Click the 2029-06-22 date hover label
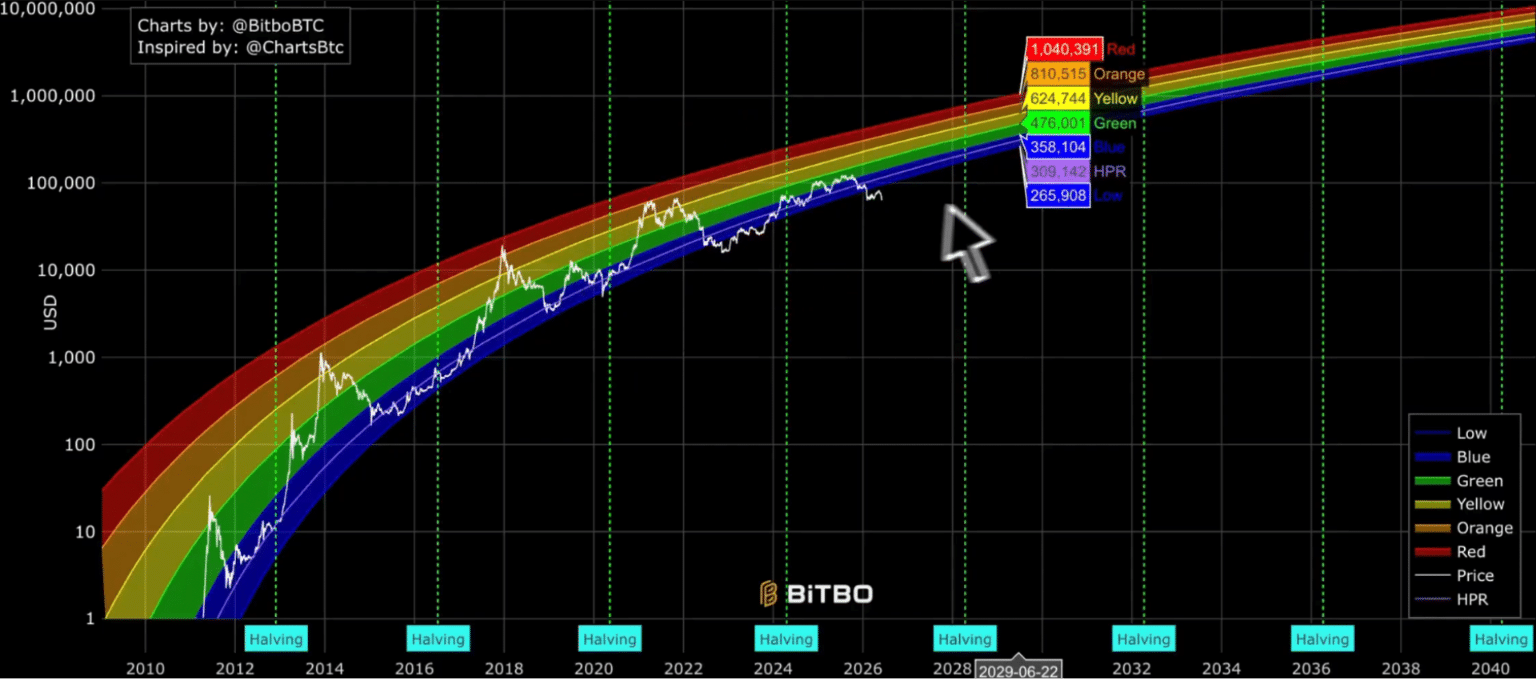 1019,668
